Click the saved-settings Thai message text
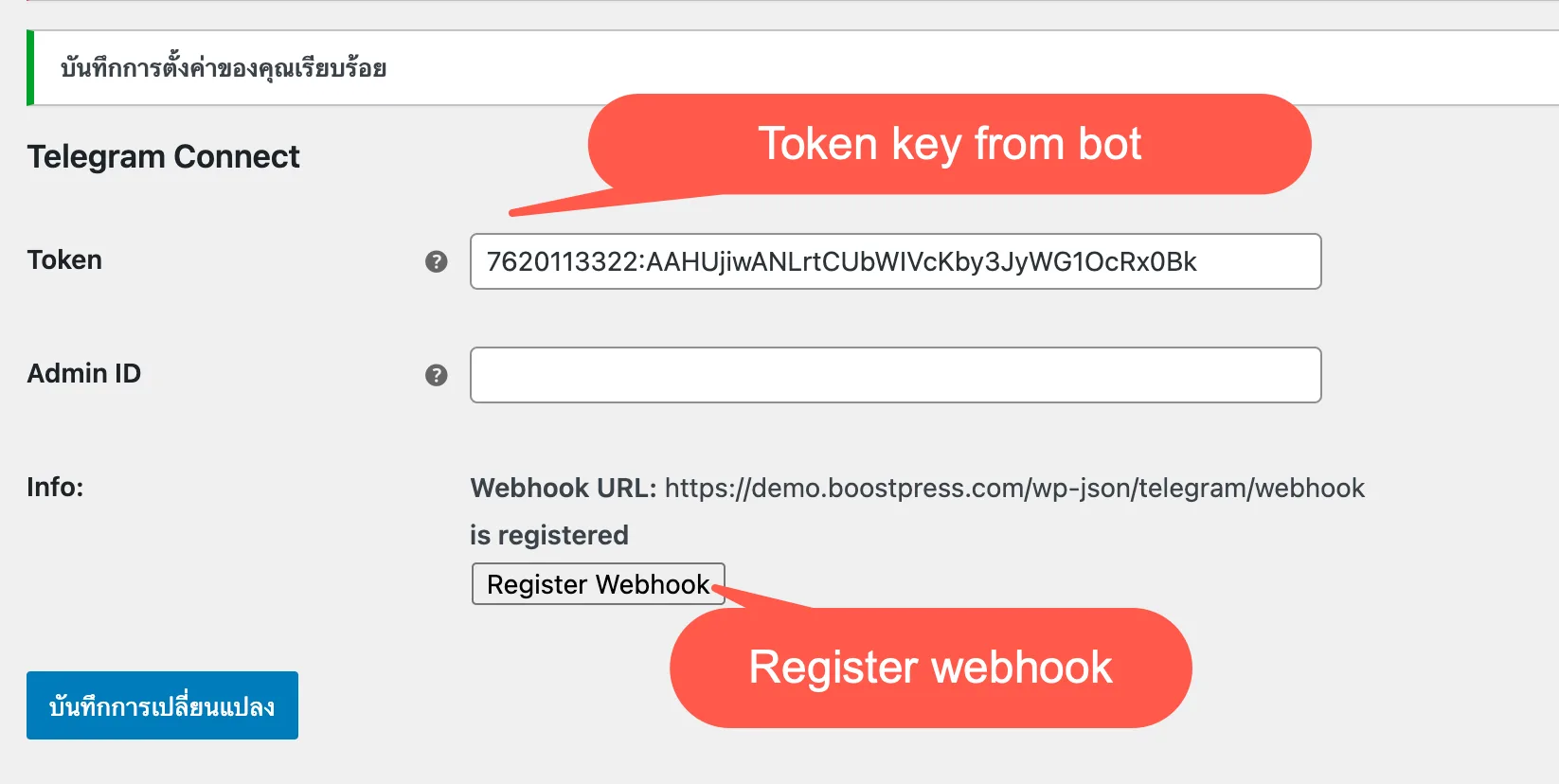 [x=224, y=68]
